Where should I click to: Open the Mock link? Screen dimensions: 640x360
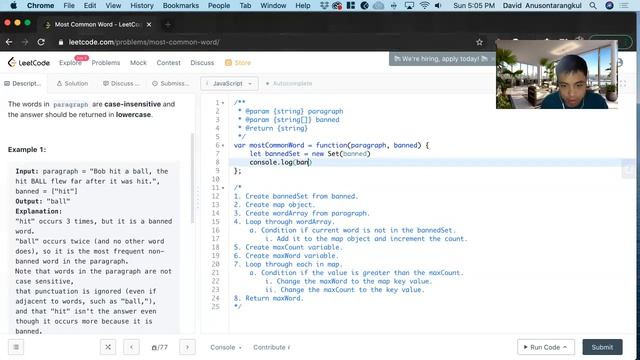(138, 62)
